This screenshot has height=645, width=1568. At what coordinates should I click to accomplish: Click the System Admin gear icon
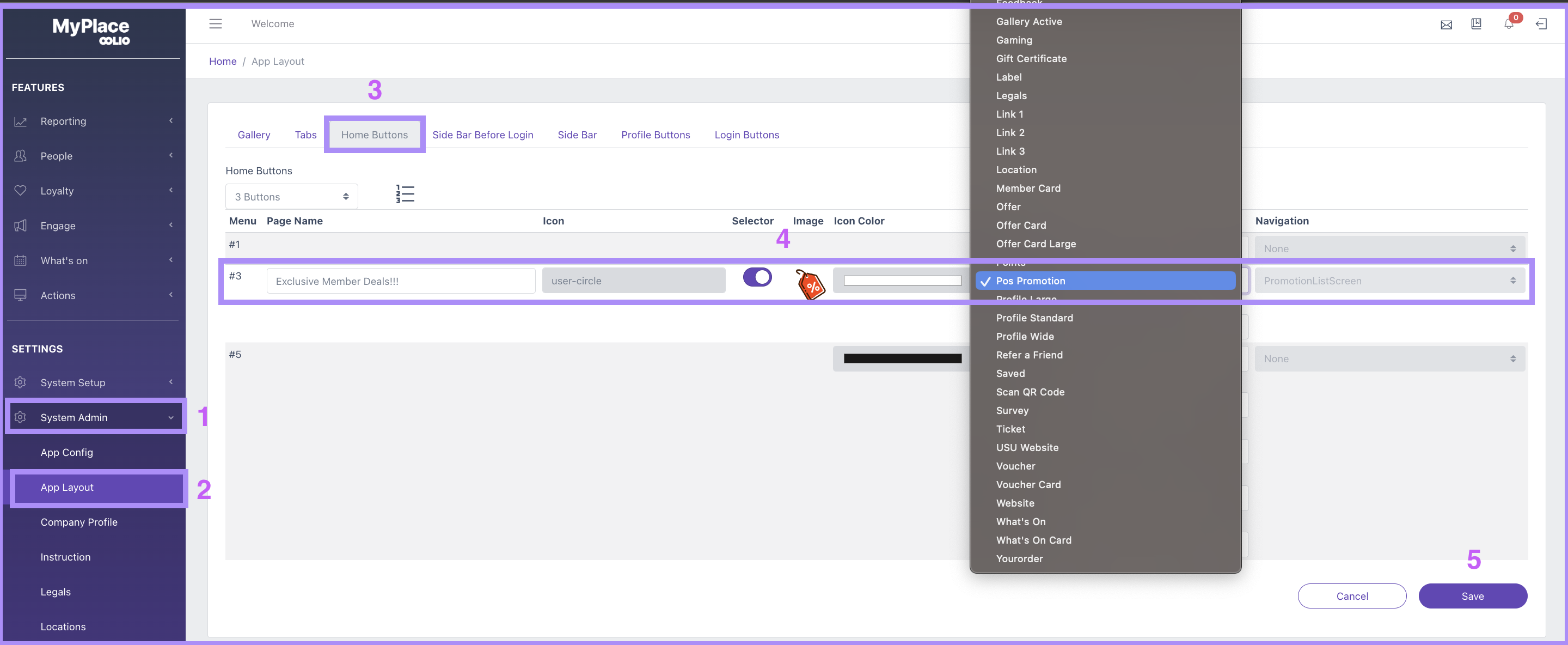point(20,417)
